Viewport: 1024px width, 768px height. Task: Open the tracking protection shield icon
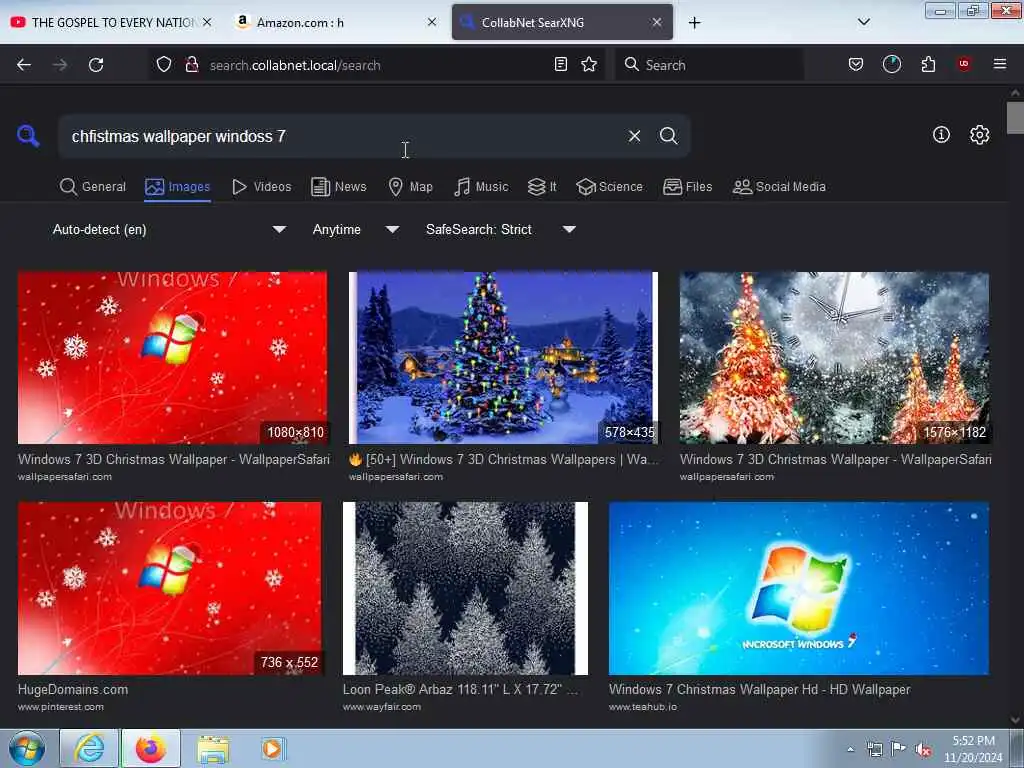pos(164,65)
